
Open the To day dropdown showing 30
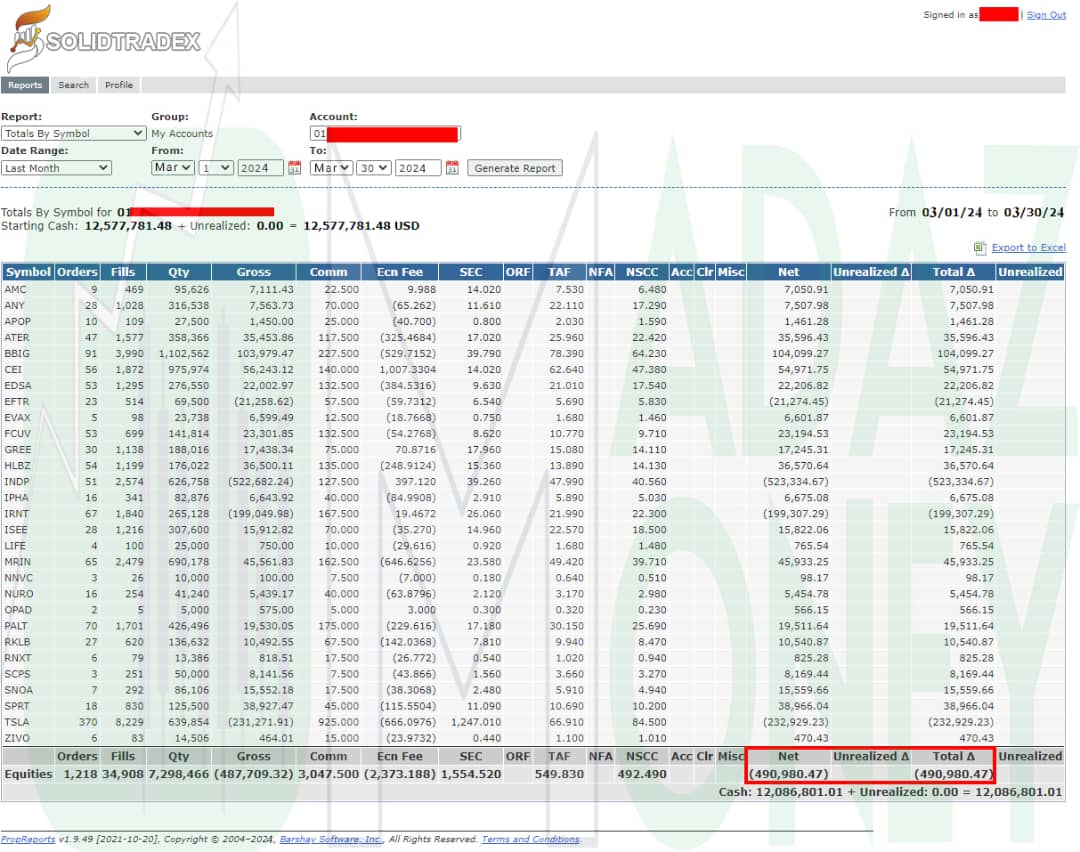[x=374, y=168]
